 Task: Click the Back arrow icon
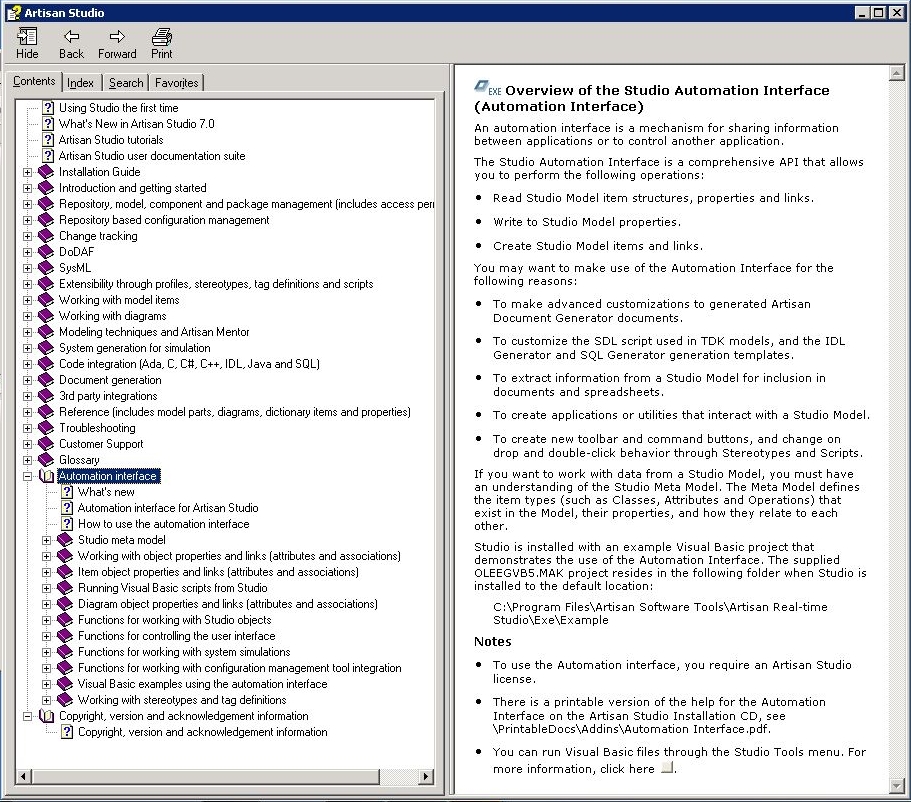(x=71, y=37)
